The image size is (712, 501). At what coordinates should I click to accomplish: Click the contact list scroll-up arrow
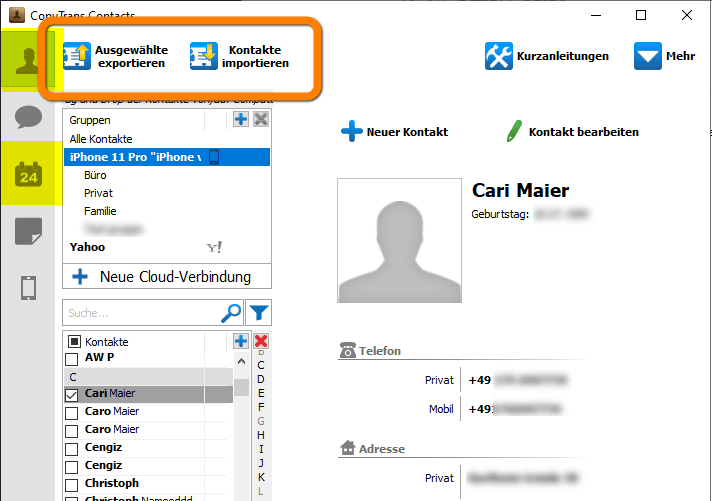[x=242, y=362]
